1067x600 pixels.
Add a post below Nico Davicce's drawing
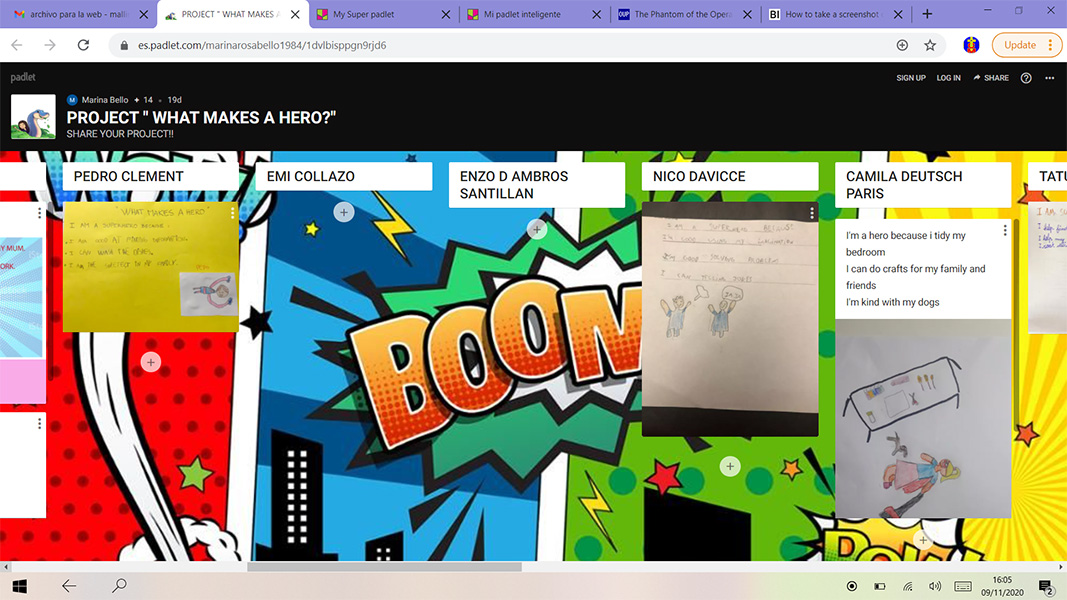(730, 466)
